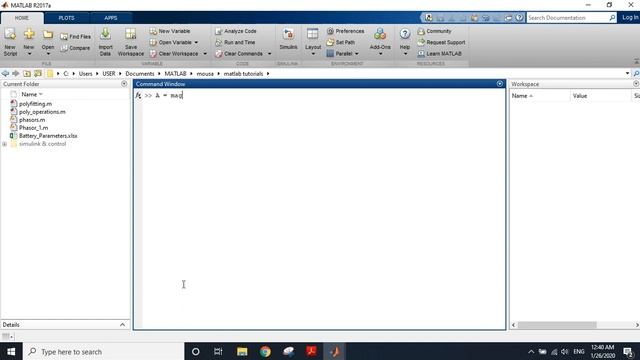640x360 pixels.
Task: Switch to the HOME tab
Action: 22,18
